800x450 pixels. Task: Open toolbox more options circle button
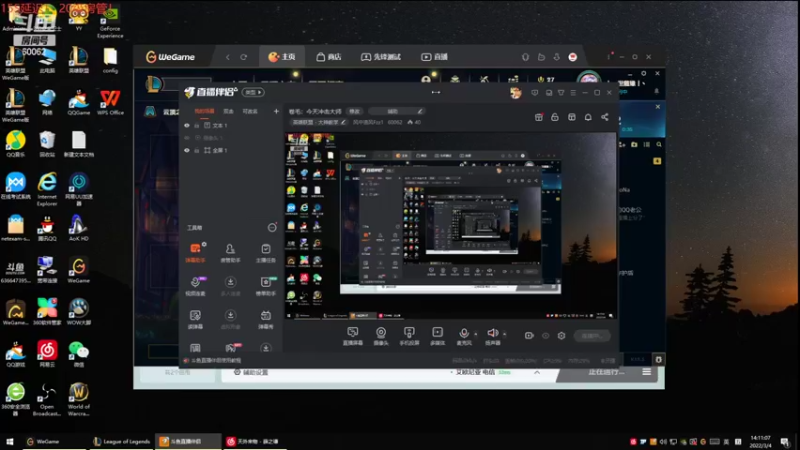272,228
